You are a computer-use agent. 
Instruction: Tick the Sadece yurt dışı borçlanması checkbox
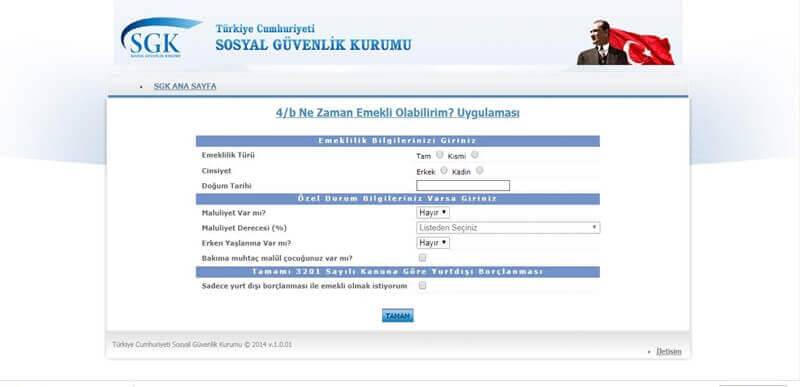click(x=422, y=286)
